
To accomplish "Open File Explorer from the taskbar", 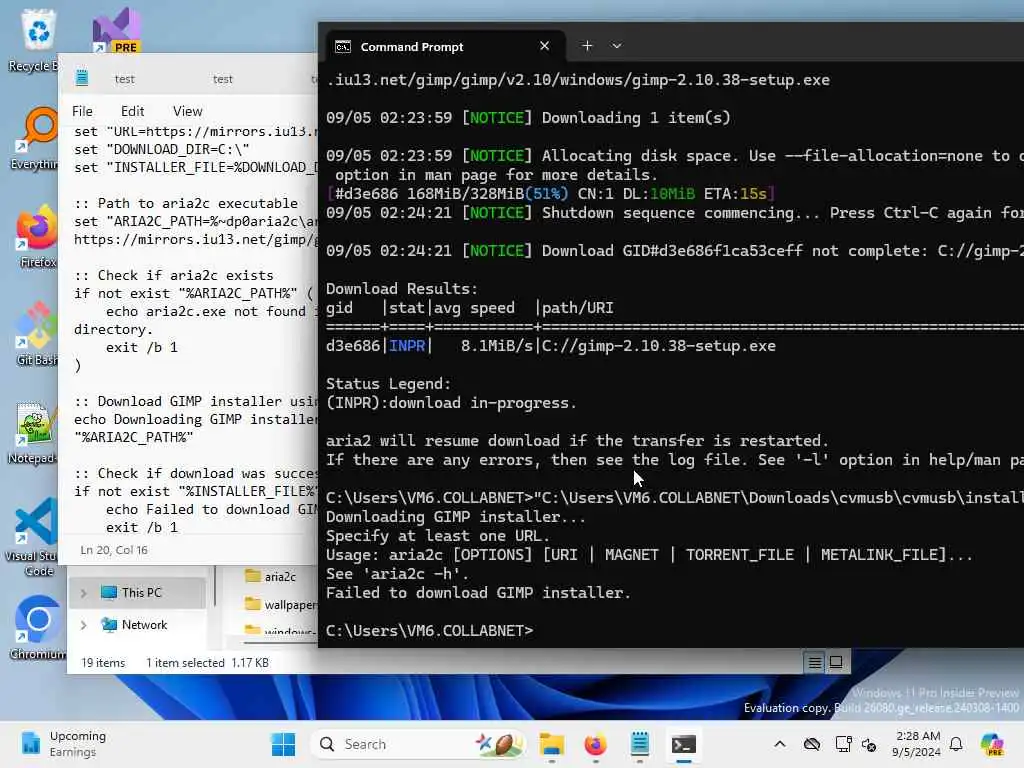I will click(x=551, y=744).
